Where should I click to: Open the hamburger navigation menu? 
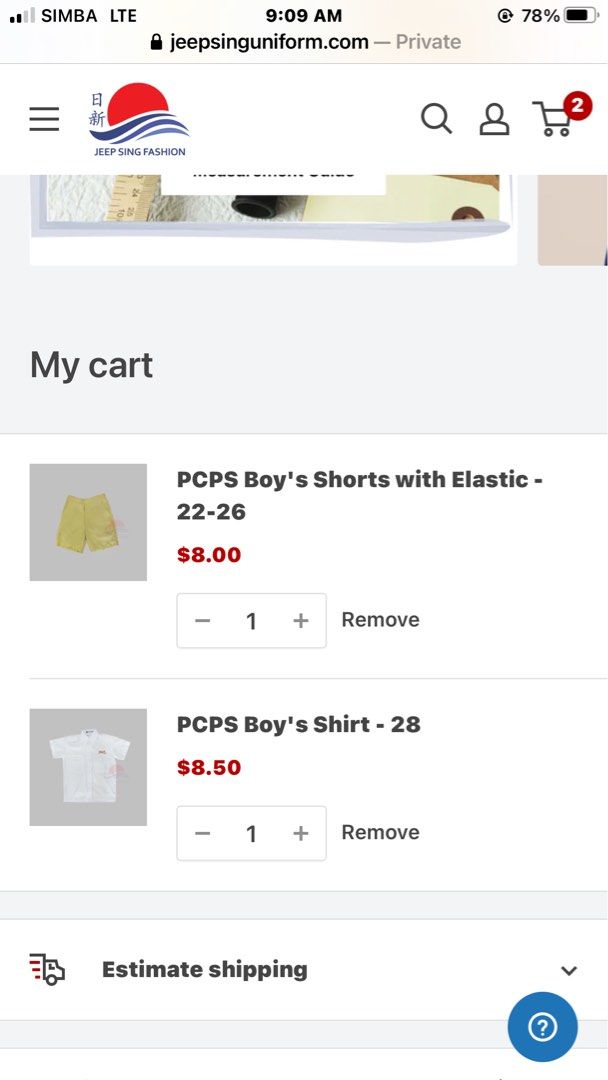click(x=44, y=119)
